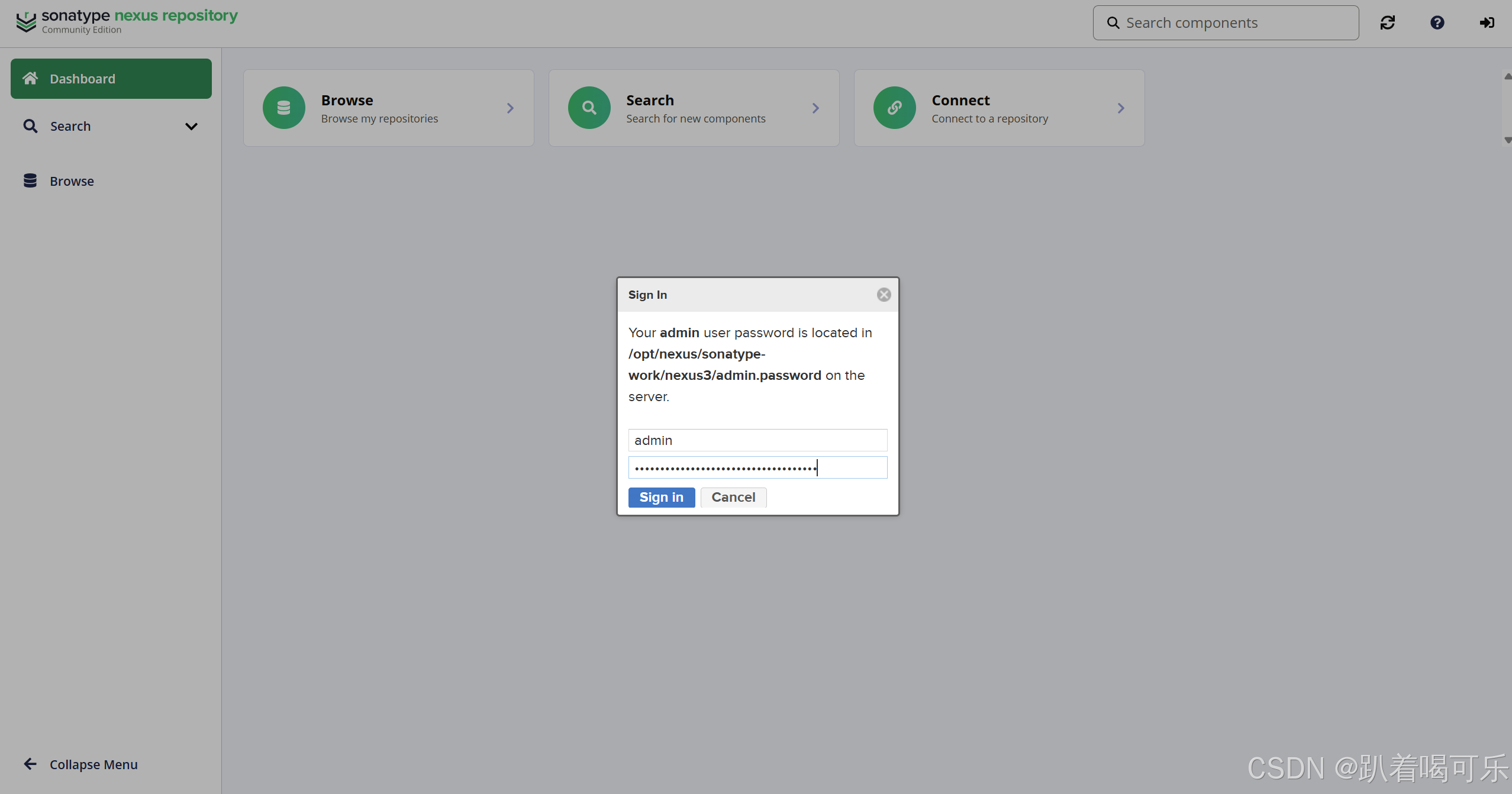Image resolution: width=1512 pixels, height=794 pixels.
Task: Click the magnifier icon in Search components
Action: pos(1113,23)
